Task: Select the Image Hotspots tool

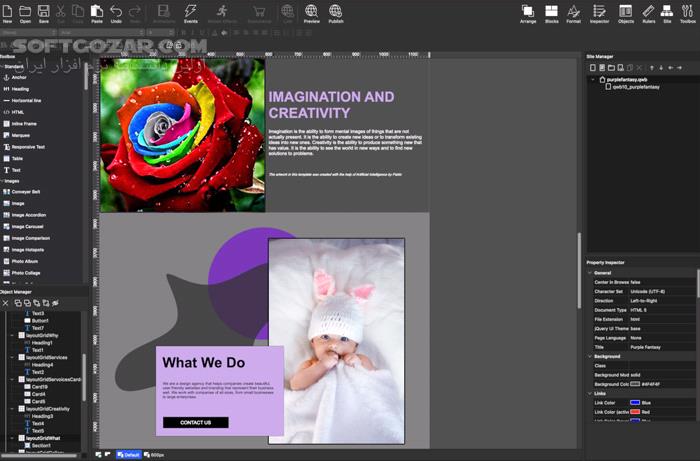Action: pos(24,250)
